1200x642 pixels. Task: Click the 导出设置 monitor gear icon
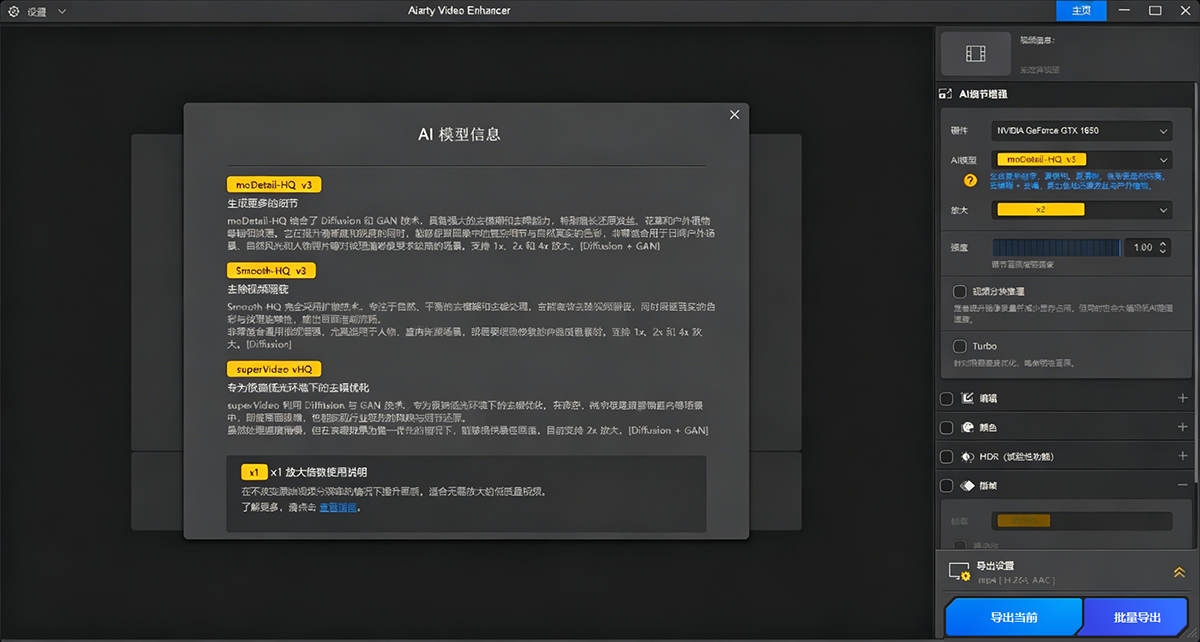coord(959,572)
